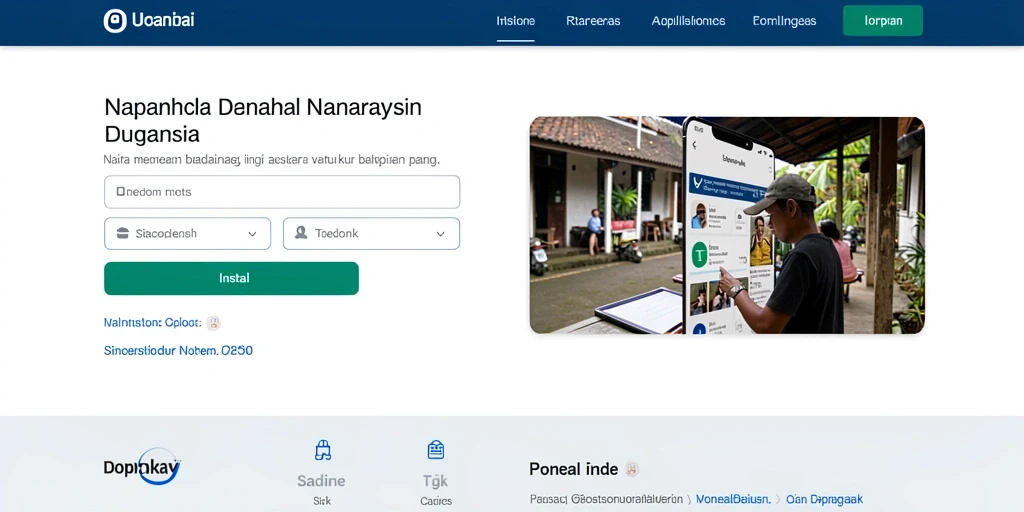Open the Eomlingeas nav item
The height and width of the screenshot is (512, 1024).
pos(784,21)
